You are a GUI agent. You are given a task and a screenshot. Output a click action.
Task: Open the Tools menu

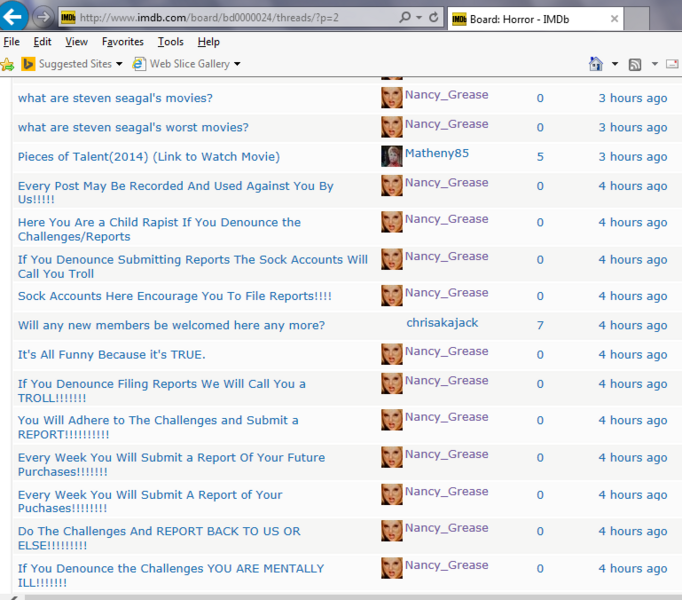click(170, 42)
